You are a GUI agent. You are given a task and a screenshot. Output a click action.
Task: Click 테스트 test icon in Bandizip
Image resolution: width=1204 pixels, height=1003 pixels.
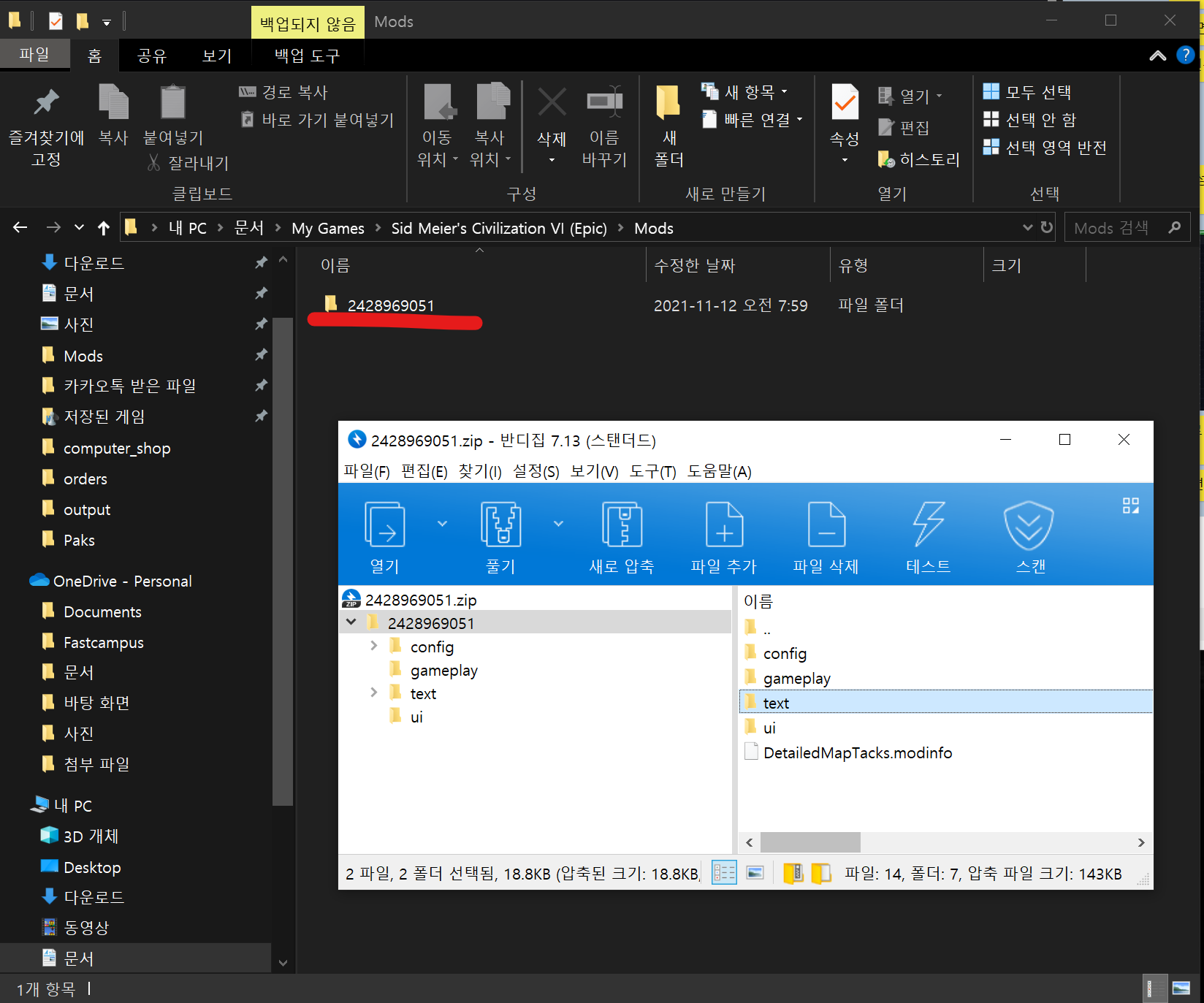pos(929,538)
